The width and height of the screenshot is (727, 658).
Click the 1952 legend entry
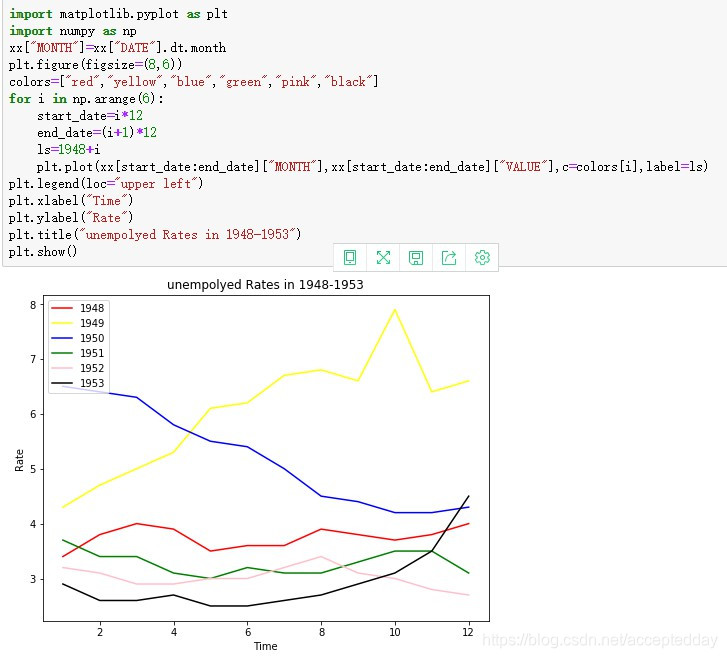(x=77, y=368)
